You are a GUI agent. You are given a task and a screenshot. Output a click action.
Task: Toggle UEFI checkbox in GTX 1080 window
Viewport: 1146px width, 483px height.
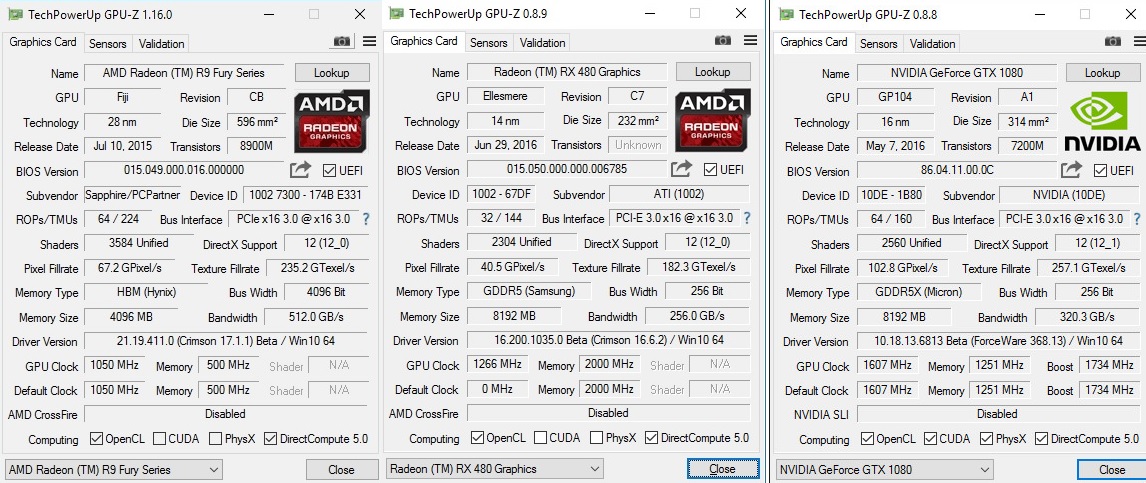point(1101,170)
